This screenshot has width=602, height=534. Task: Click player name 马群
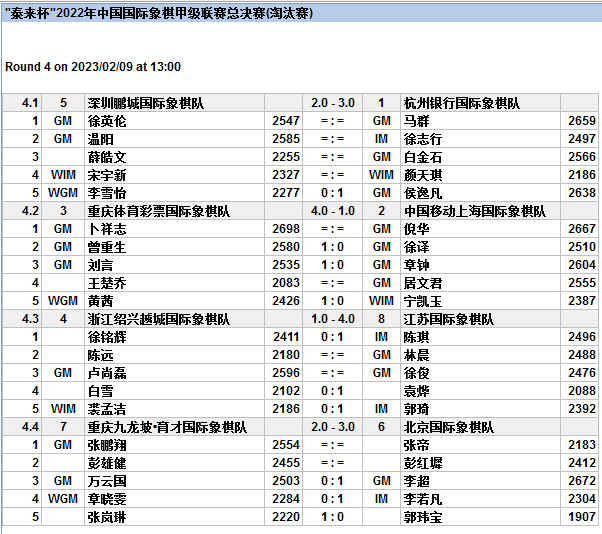pos(416,121)
